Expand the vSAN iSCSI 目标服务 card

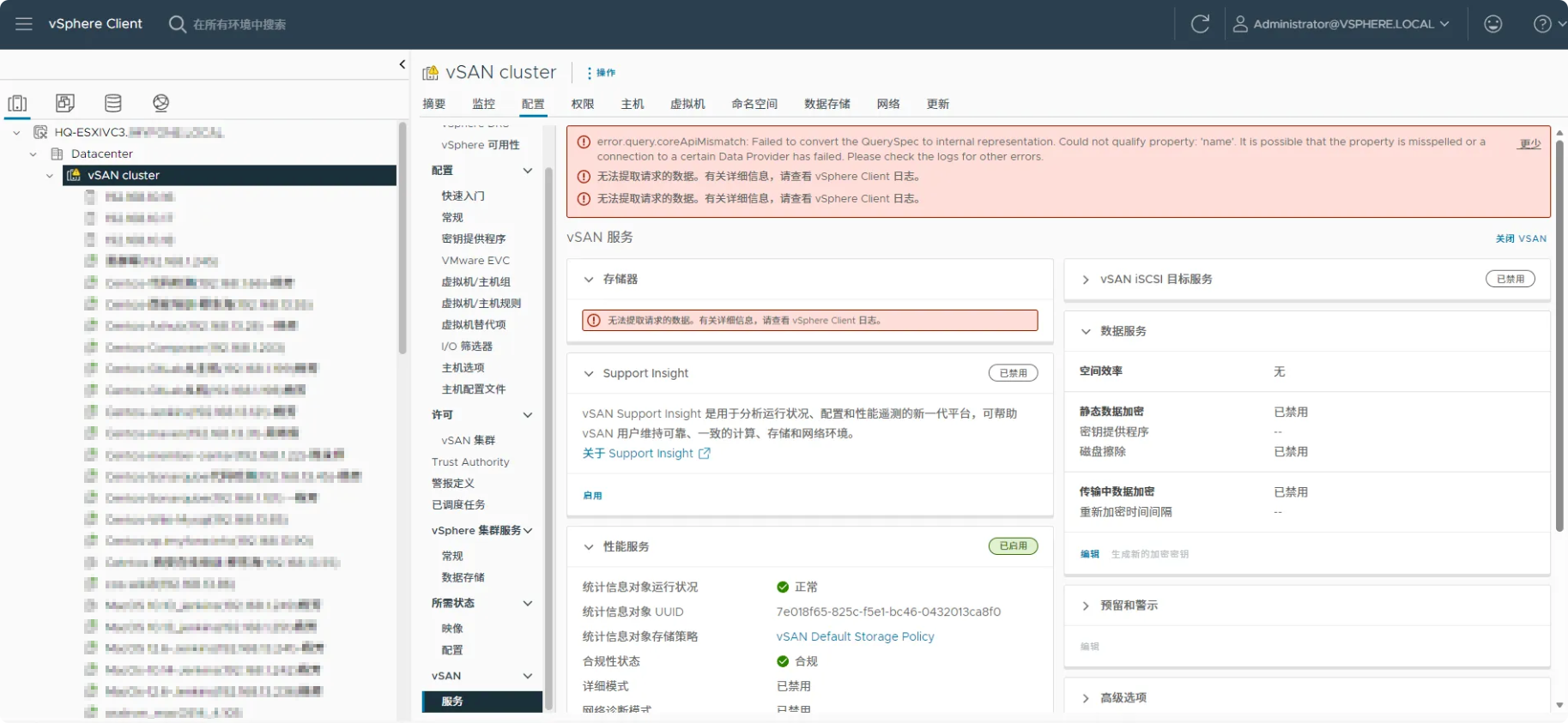click(x=1086, y=280)
